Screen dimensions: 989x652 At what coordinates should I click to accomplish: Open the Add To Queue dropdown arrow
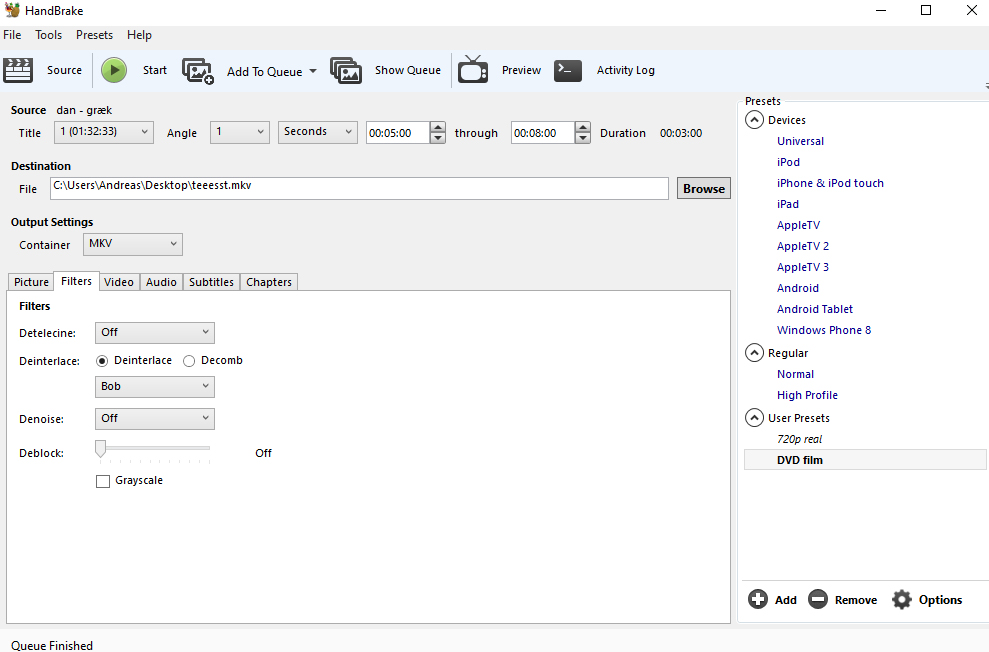(313, 71)
